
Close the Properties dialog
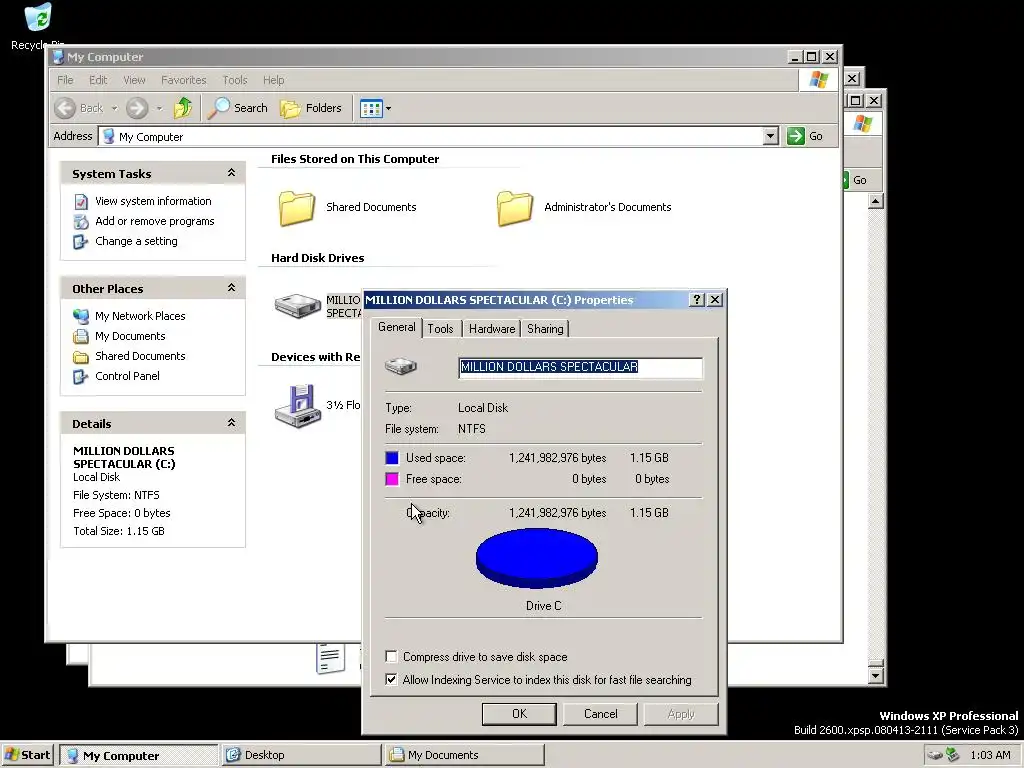click(715, 299)
